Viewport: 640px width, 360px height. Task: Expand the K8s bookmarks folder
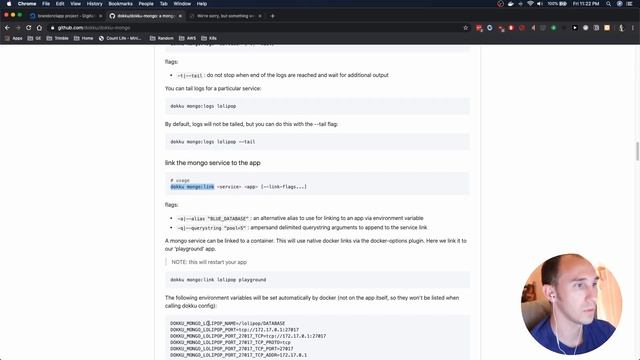(209, 38)
